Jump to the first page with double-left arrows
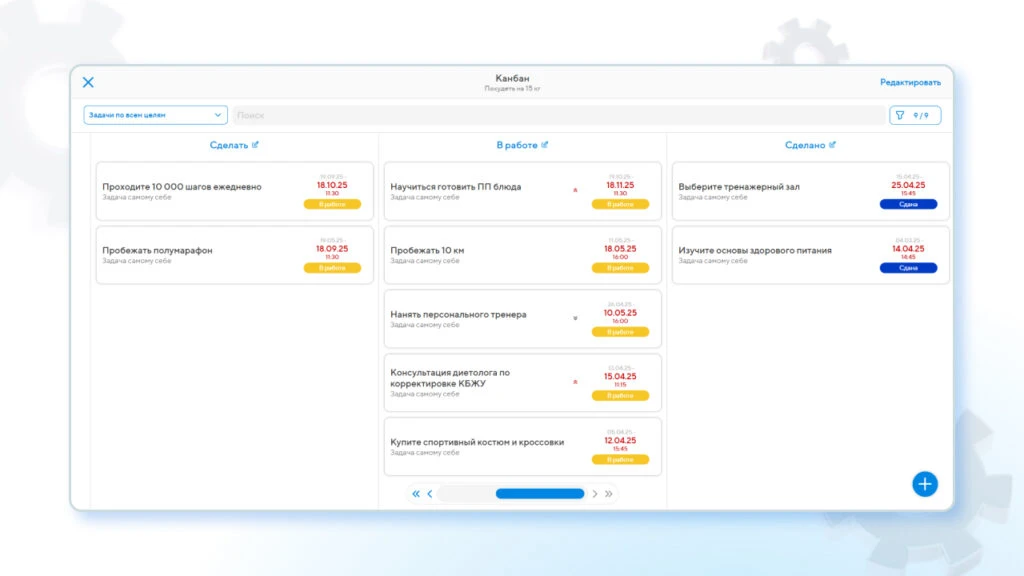Screen dimensions: 1024x576 [x=416, y=494]
